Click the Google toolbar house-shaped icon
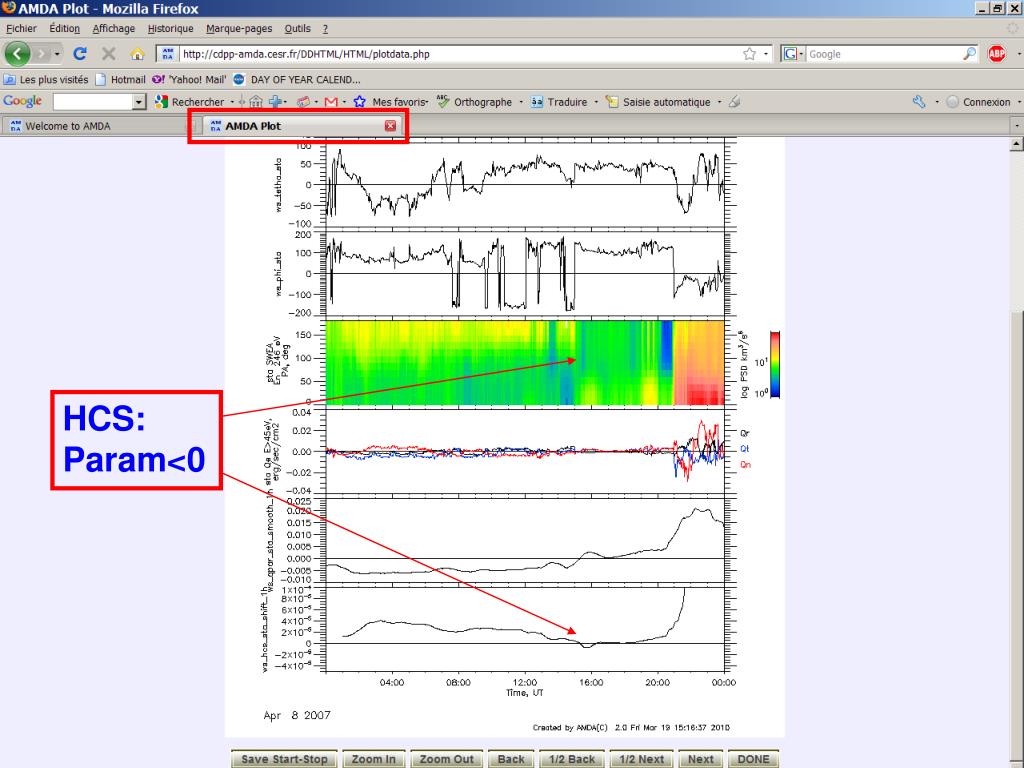The image size is (1024, 768). pyautogui.click(x=256, y=102)
